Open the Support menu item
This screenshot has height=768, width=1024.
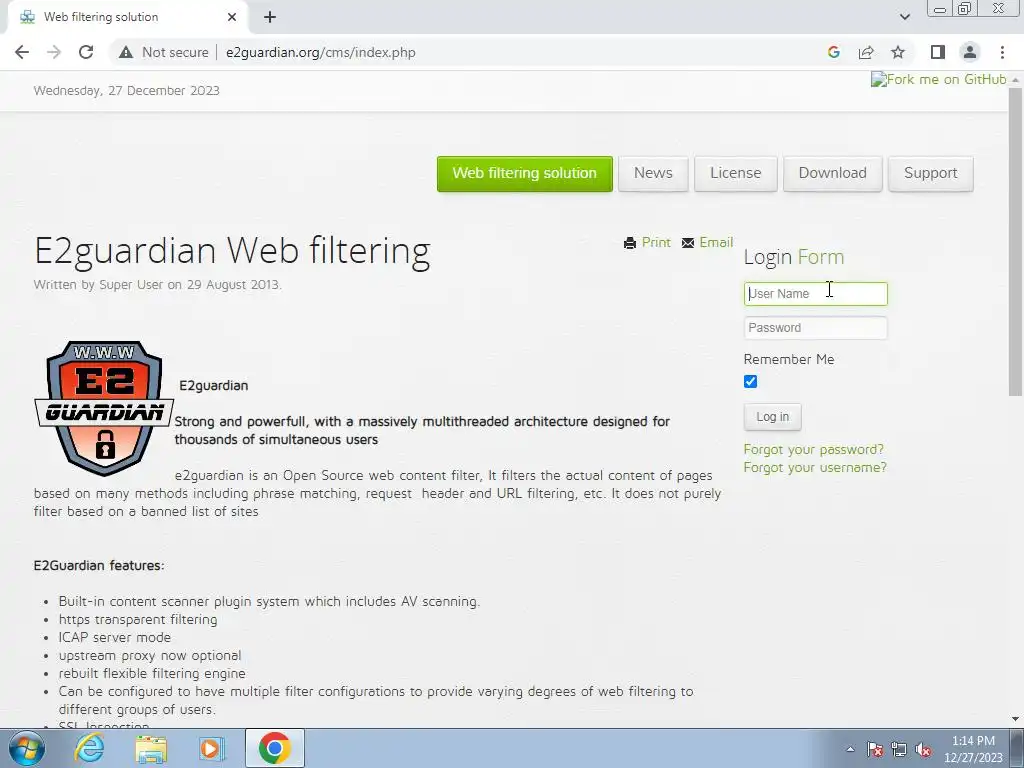coord(931,174)
